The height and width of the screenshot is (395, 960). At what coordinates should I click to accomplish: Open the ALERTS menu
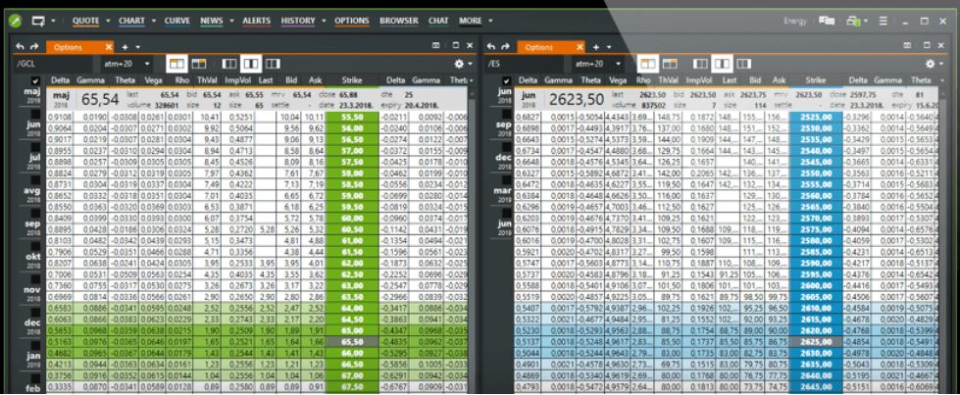point(257,21)
